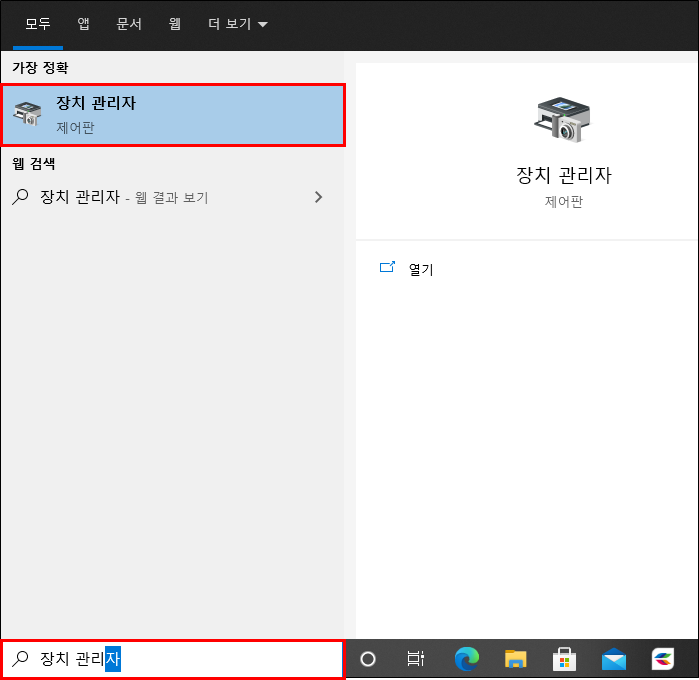
Task: Open the 더 보기 dropdown
Action: click(238, 24)
